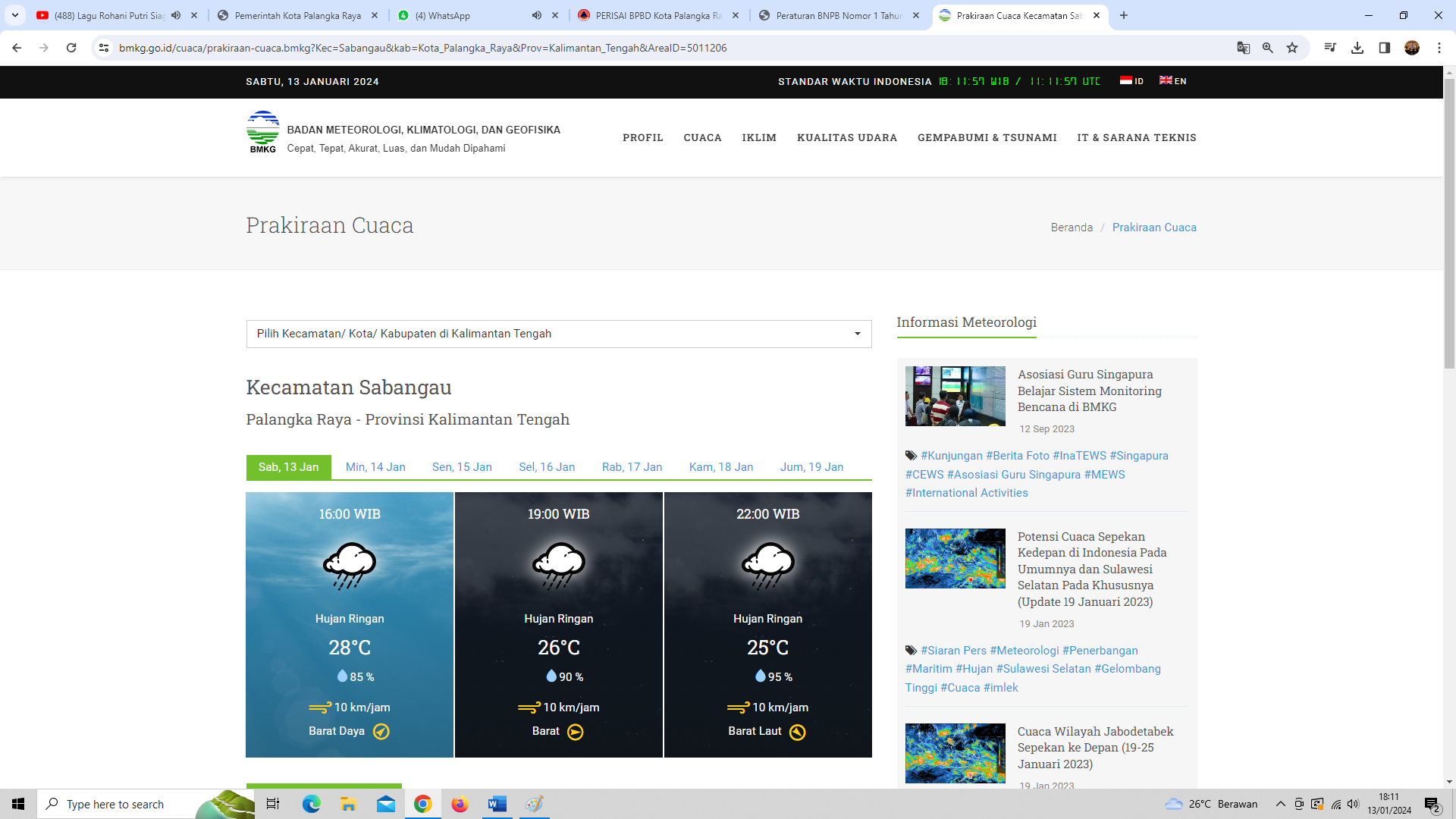Image resolution: width=1456 pixels, height=819 pixels.
Task: Open Task View in the taskbar
Action: point(273,804)
